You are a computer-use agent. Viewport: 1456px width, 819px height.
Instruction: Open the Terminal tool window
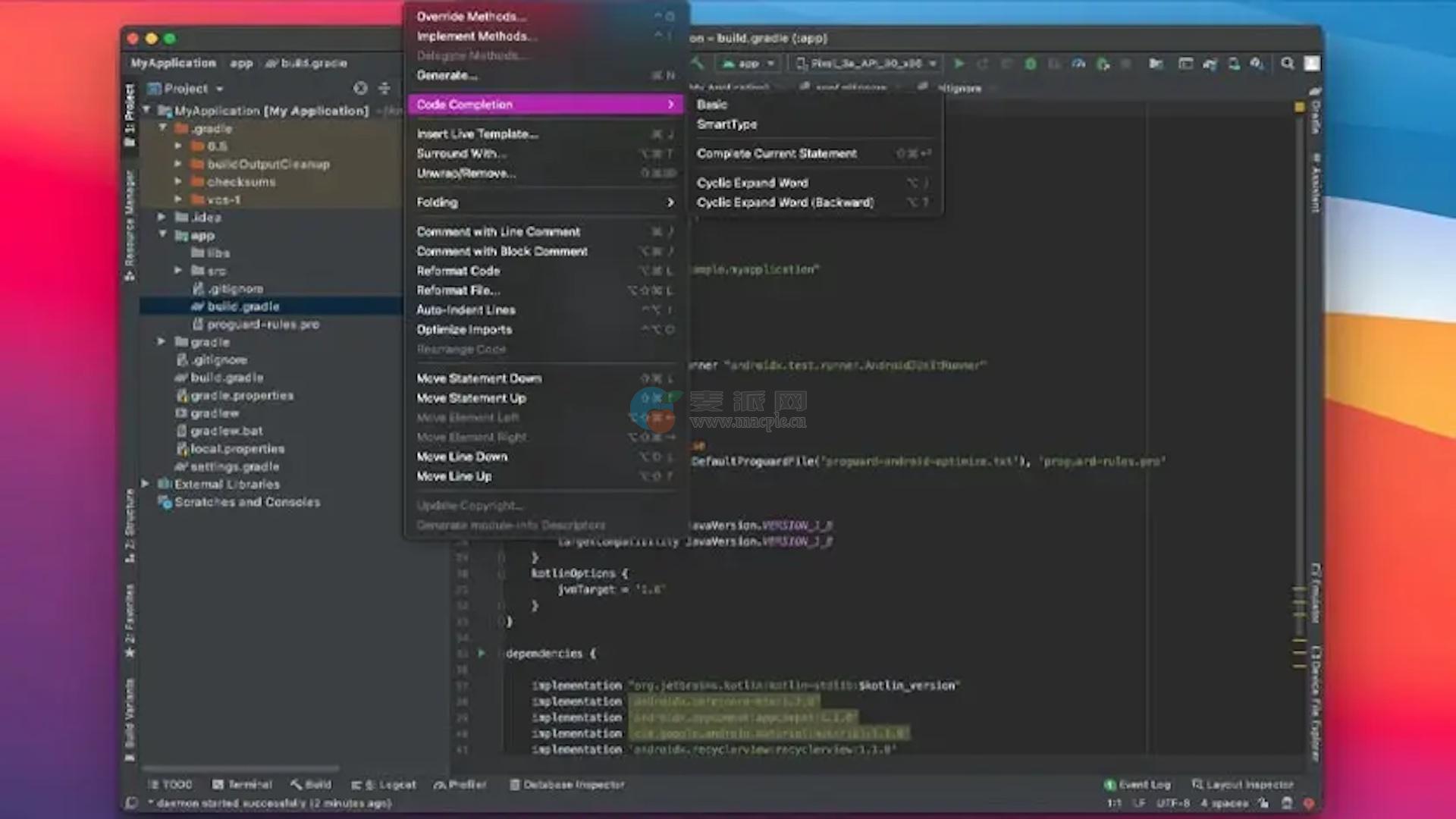(242, 785)
